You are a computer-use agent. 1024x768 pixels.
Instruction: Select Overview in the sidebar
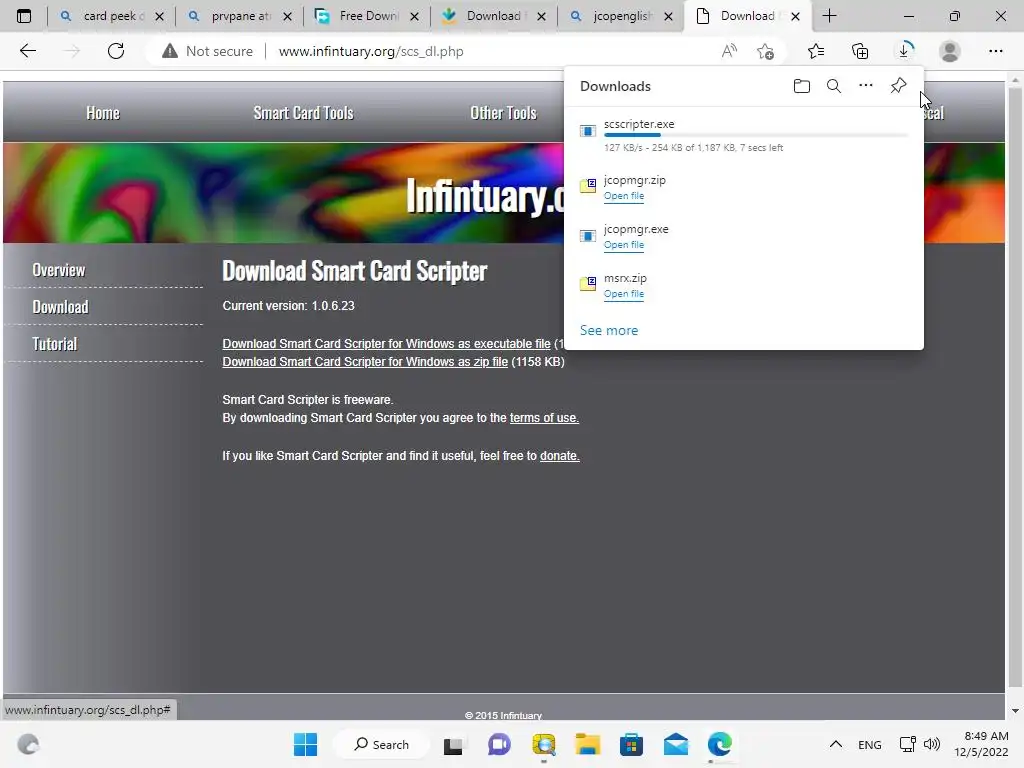(59, 270)
